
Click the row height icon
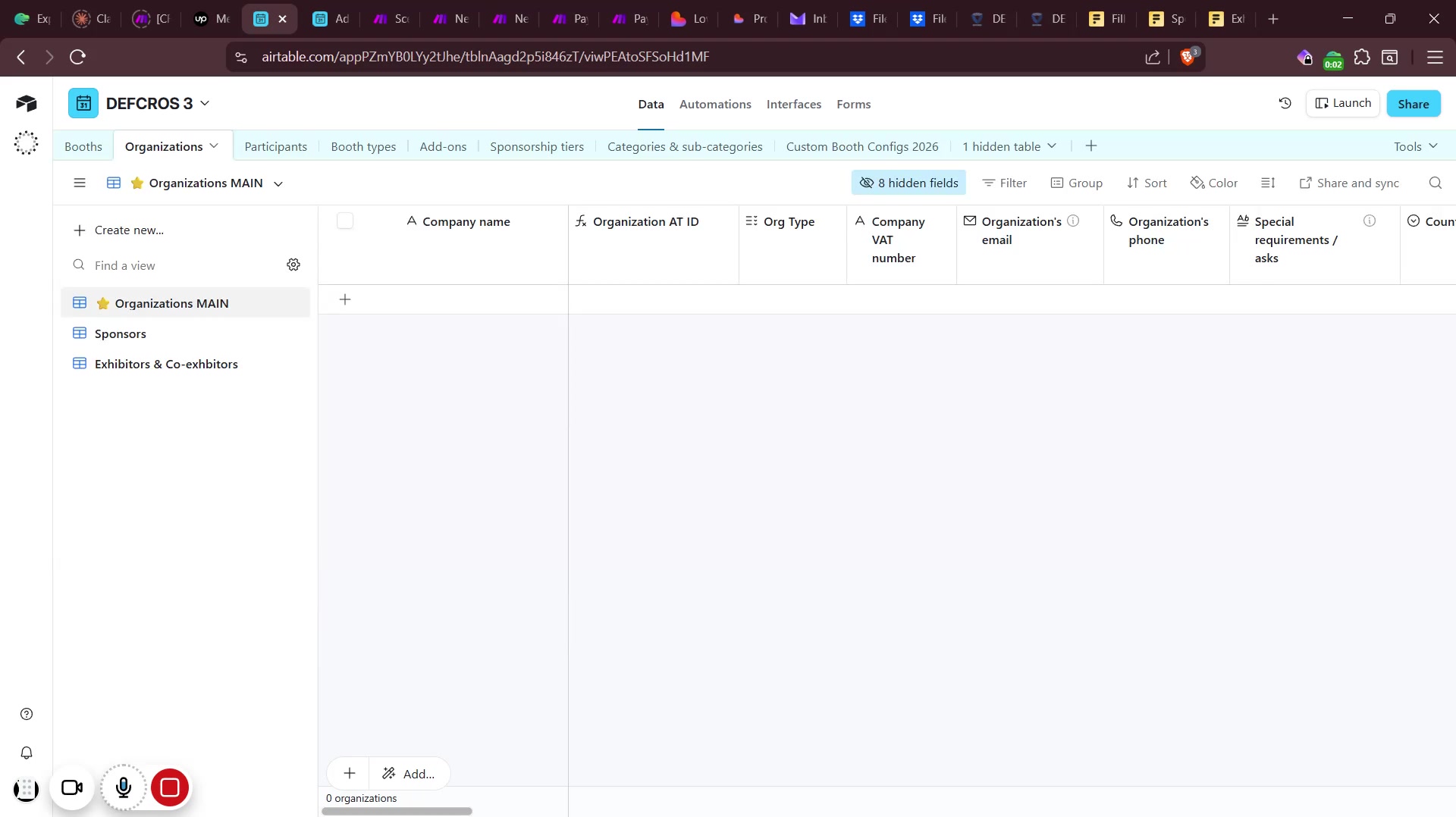click(1268, 183)
